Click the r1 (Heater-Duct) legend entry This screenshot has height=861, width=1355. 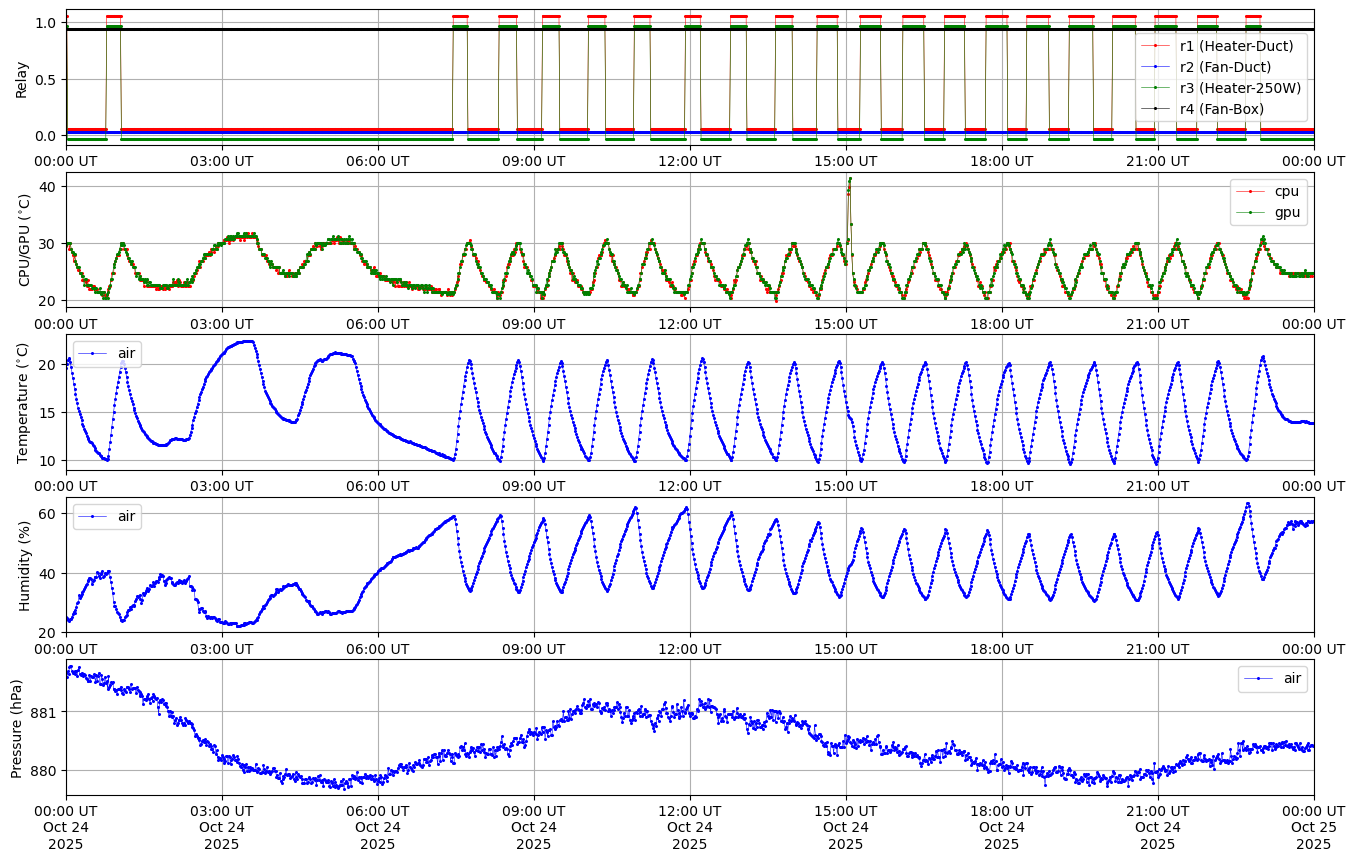coord(1236,46)
